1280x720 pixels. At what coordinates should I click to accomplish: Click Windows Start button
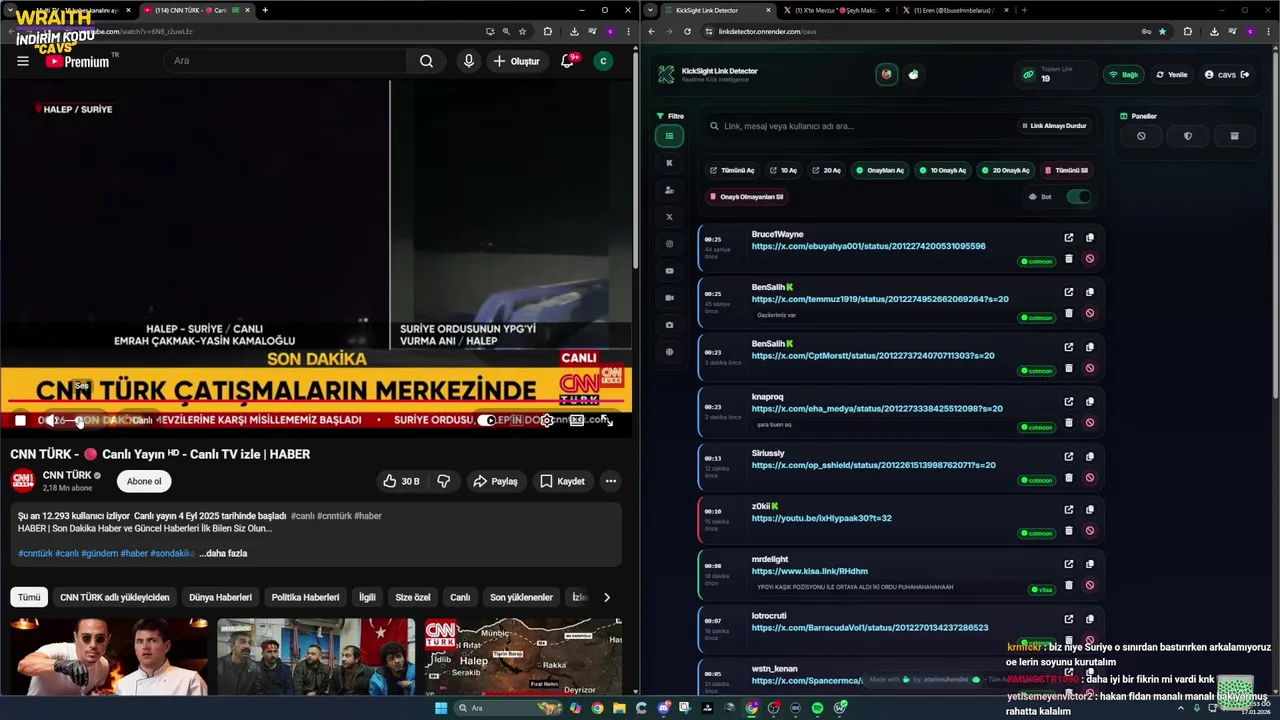441,708
